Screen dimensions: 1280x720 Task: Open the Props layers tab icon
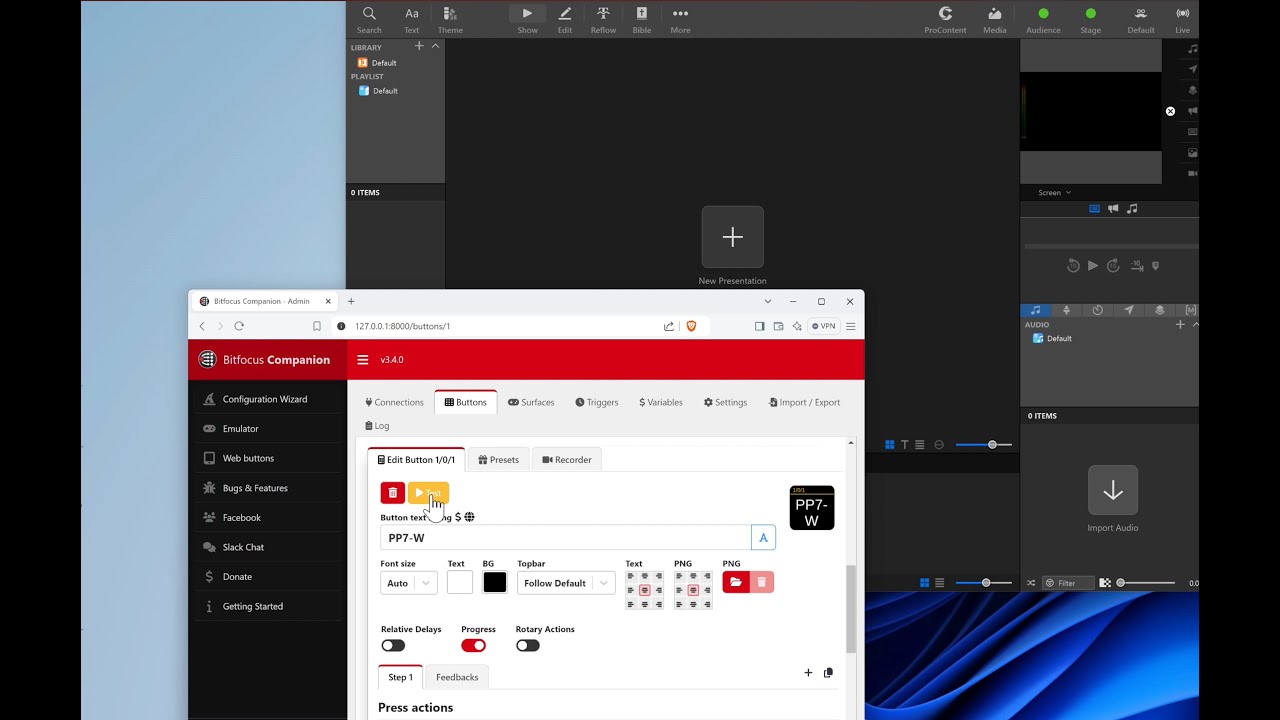coord(1160,310)
